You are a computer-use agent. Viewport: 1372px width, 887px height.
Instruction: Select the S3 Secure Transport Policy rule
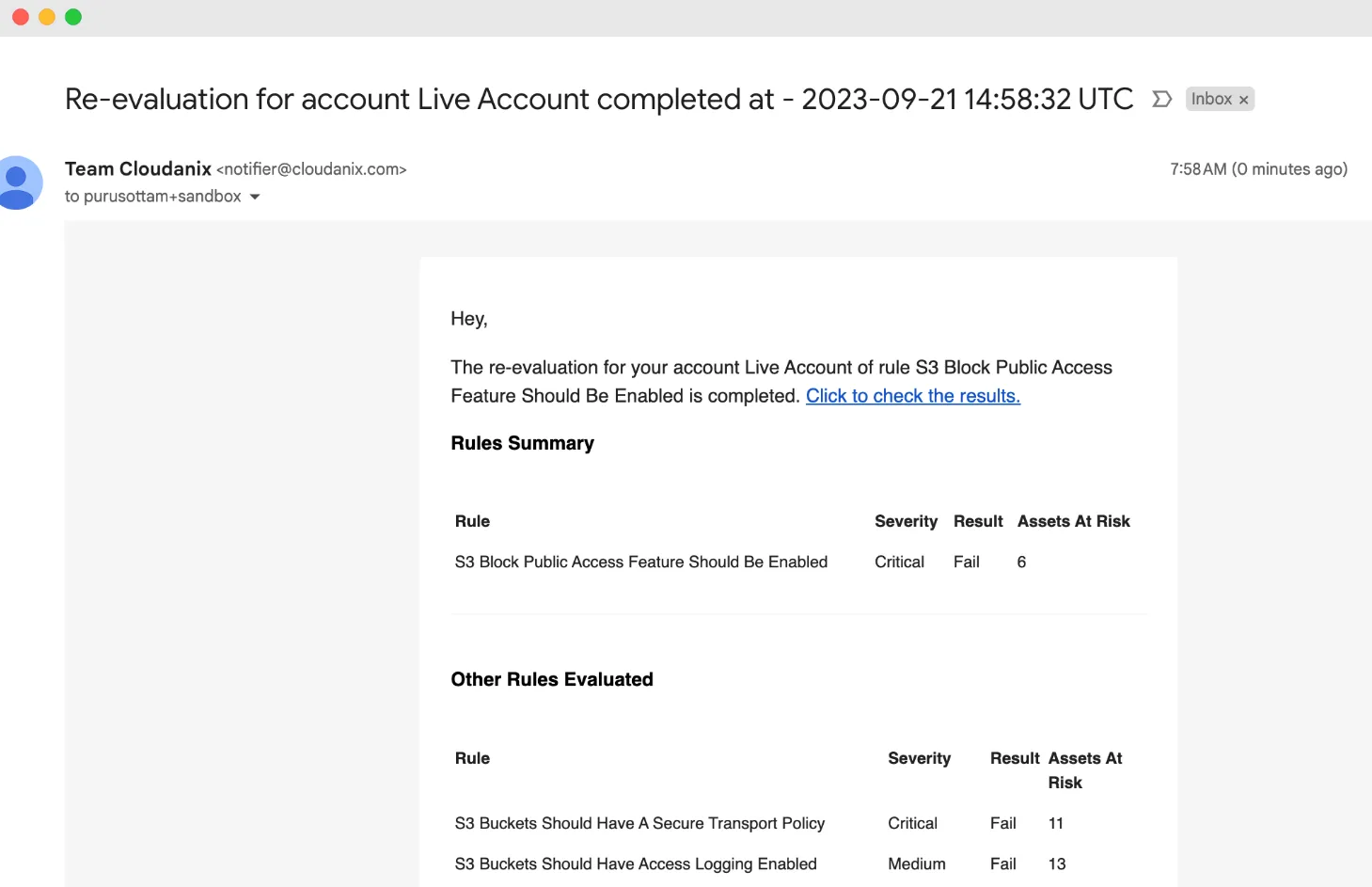point(639,823)
